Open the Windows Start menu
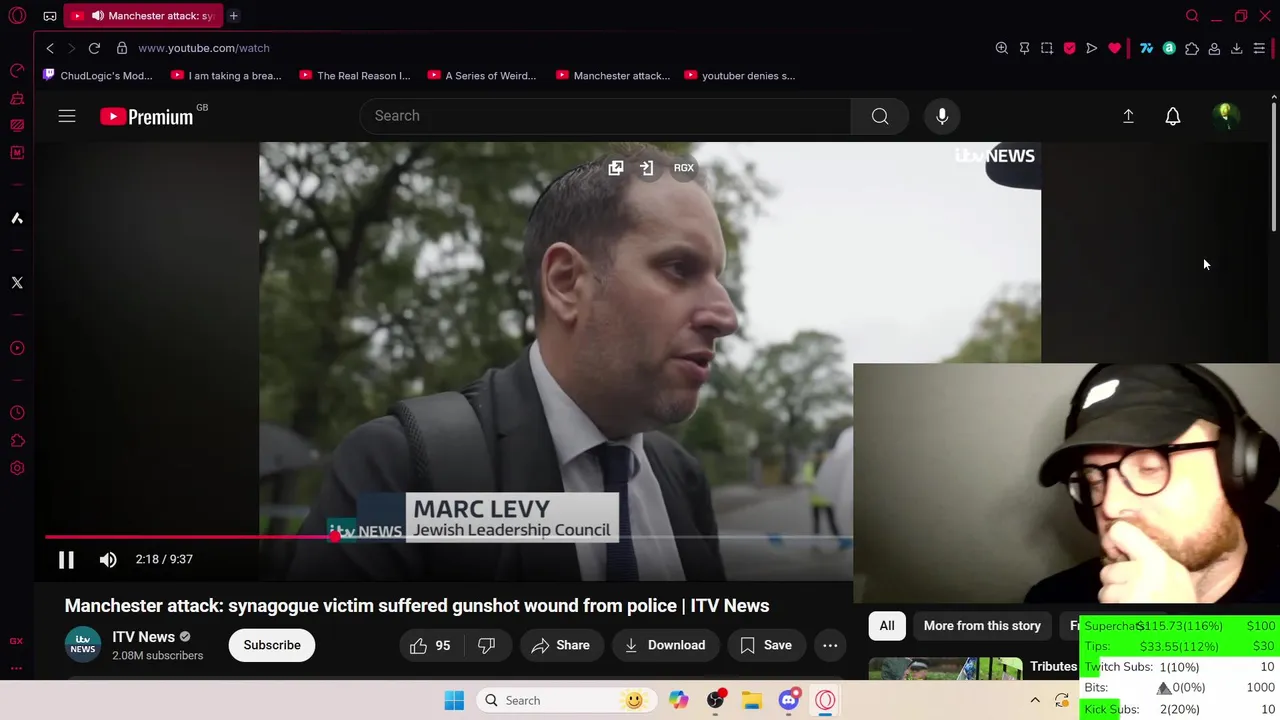This screenshot has height=720, width=1280. [x=454, y=700]
